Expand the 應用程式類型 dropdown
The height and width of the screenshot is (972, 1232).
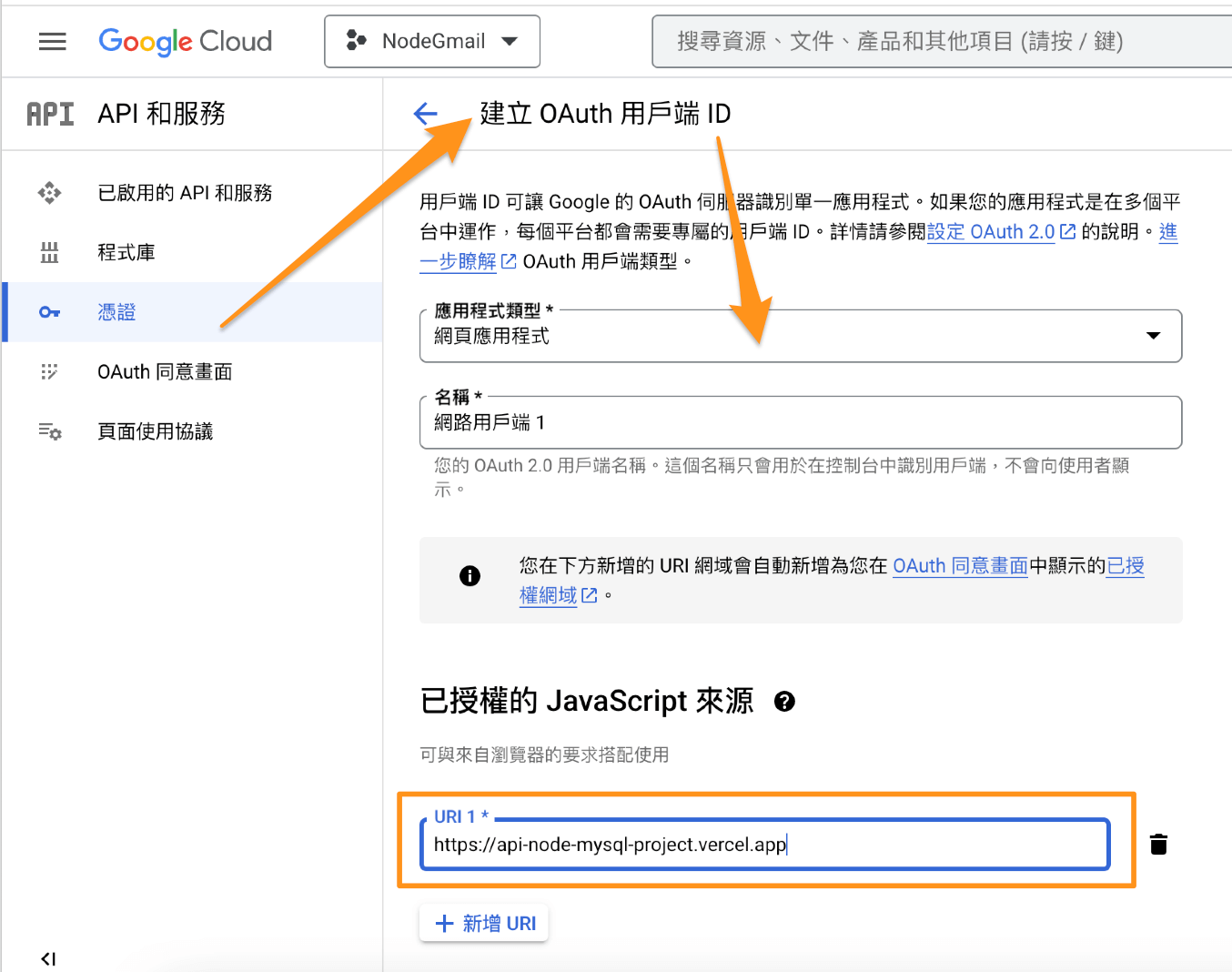coord(1153,336)
